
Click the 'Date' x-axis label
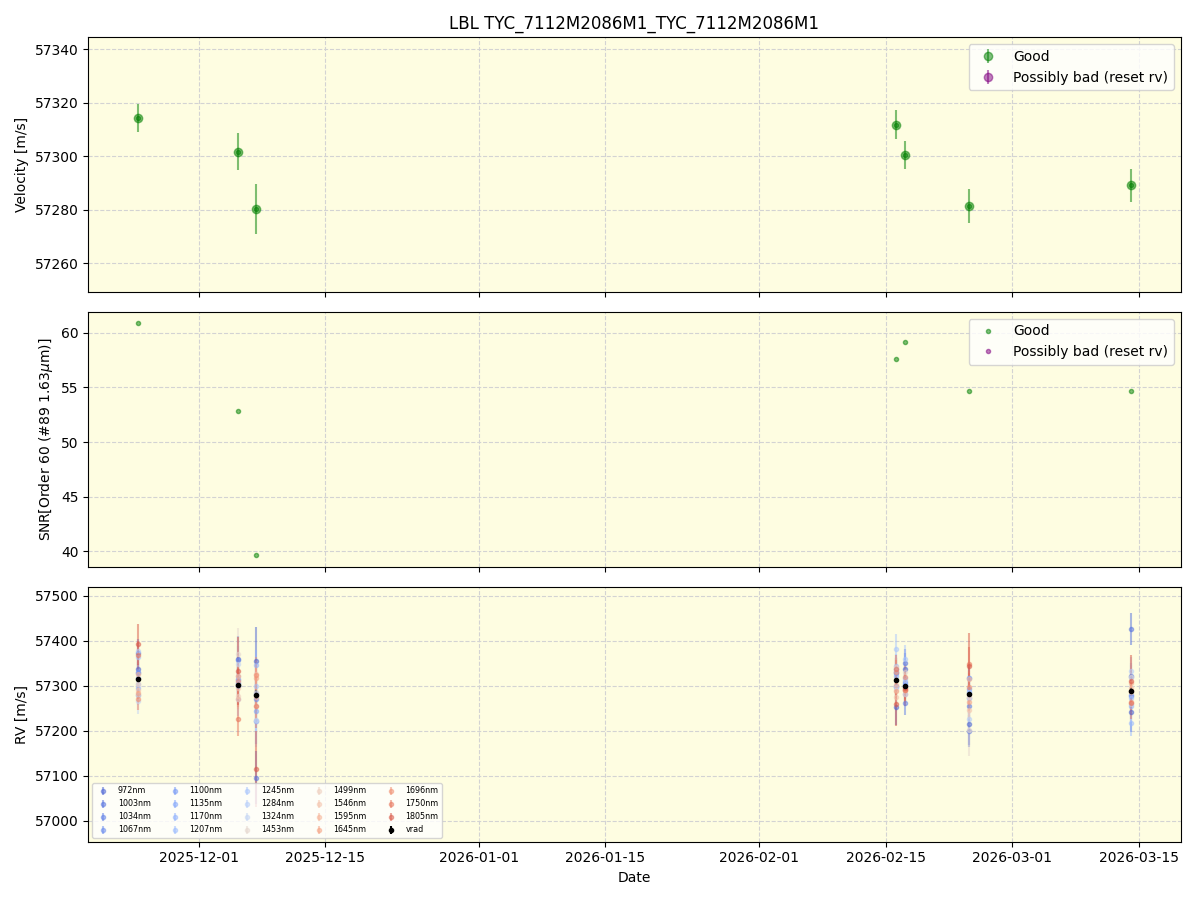[633, 877]
